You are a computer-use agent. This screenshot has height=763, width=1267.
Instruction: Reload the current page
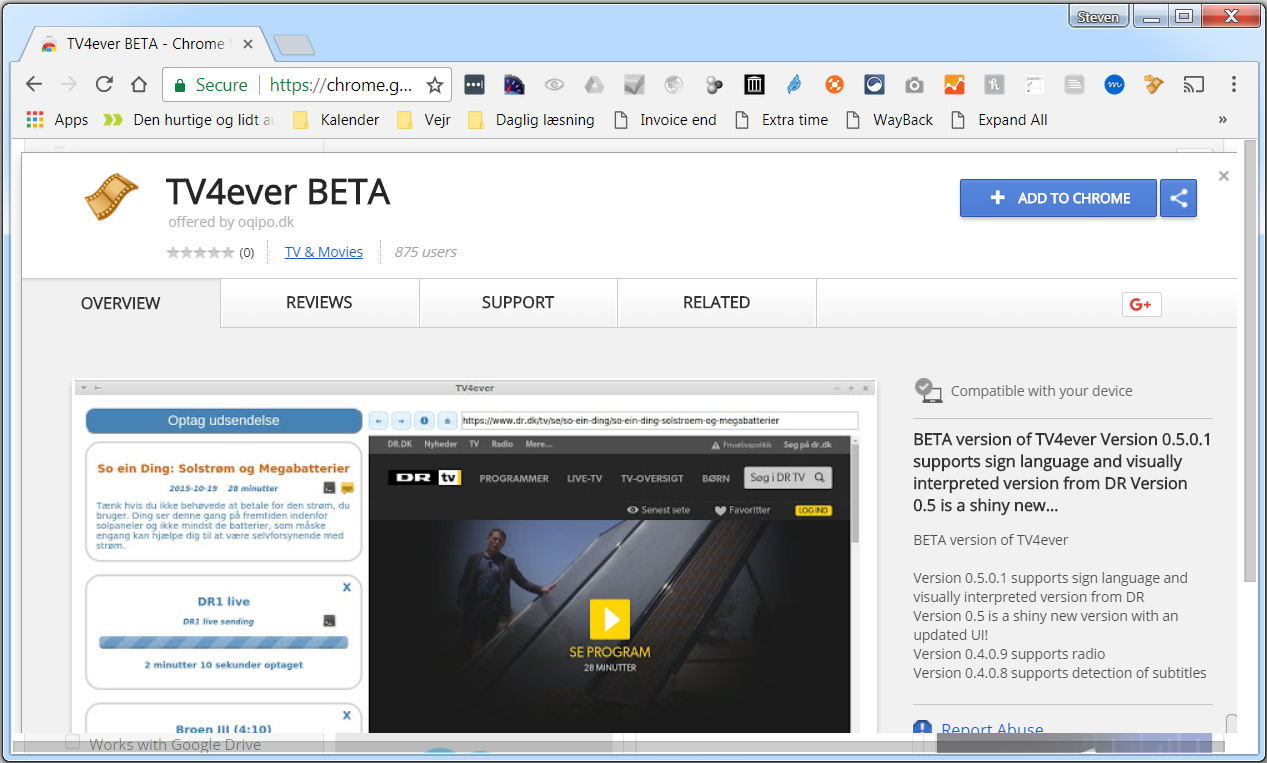[x=104, y=85]
